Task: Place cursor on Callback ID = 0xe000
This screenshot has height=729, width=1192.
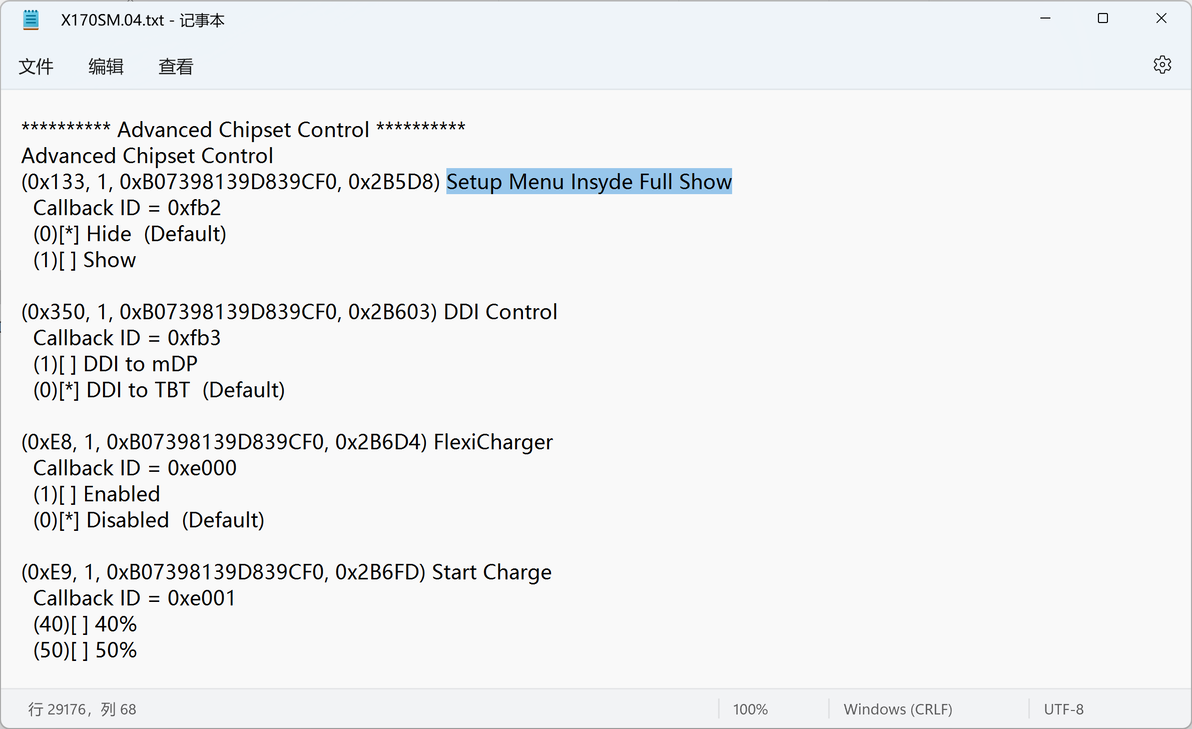Action: pos(135,468)
